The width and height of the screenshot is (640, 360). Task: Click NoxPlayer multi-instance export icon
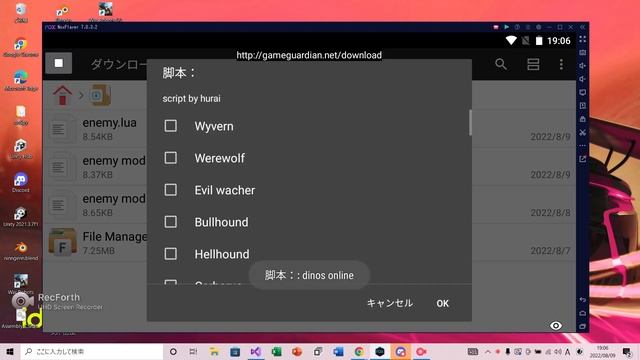tap(582, 159)
